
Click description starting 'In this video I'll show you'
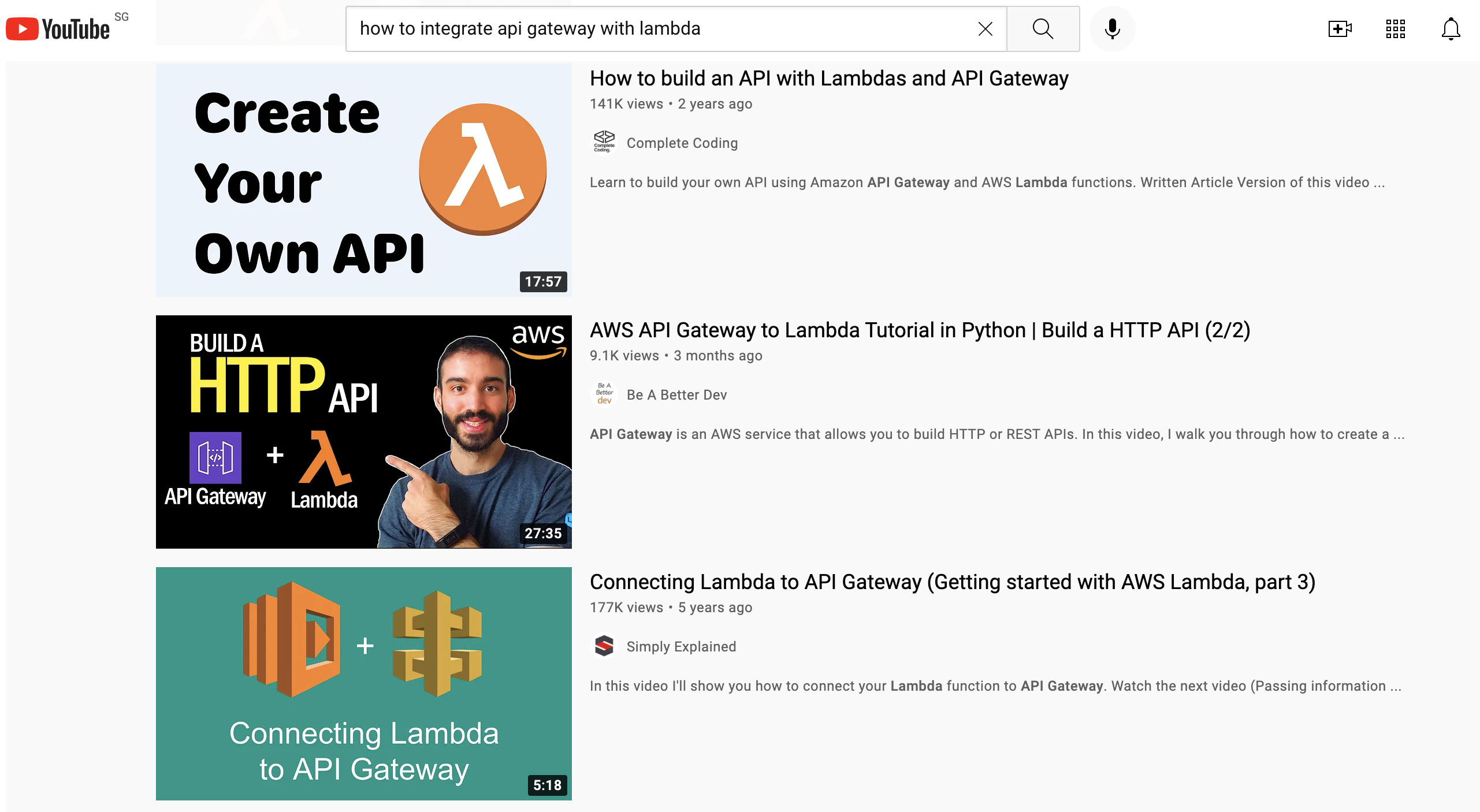click(x=995, y=686)
